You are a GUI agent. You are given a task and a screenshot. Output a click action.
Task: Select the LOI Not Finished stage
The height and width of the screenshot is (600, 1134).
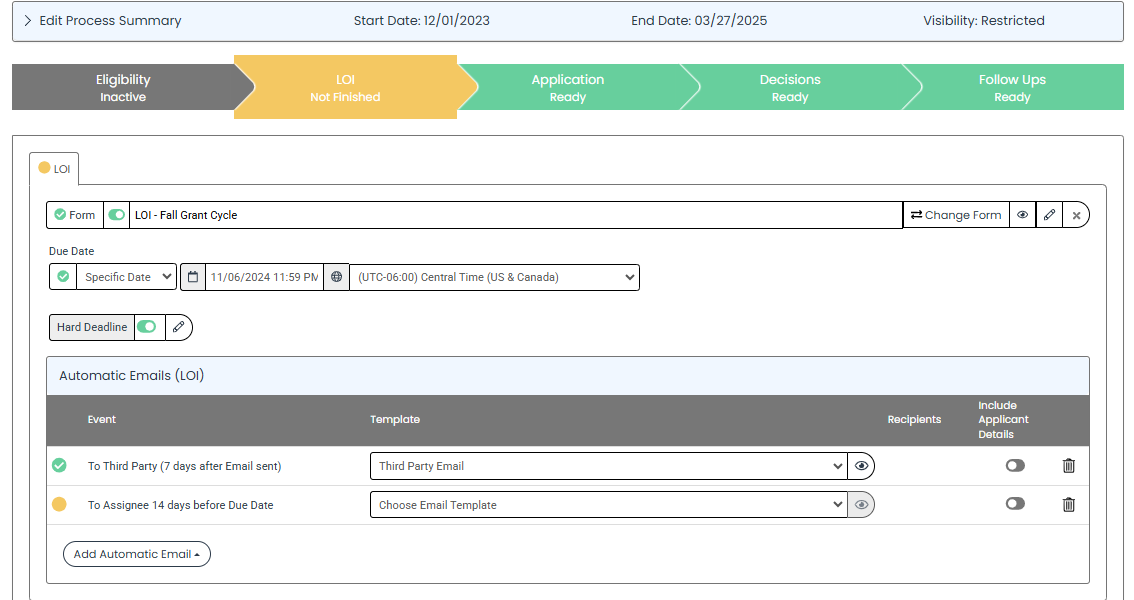(x=346, y=87)
